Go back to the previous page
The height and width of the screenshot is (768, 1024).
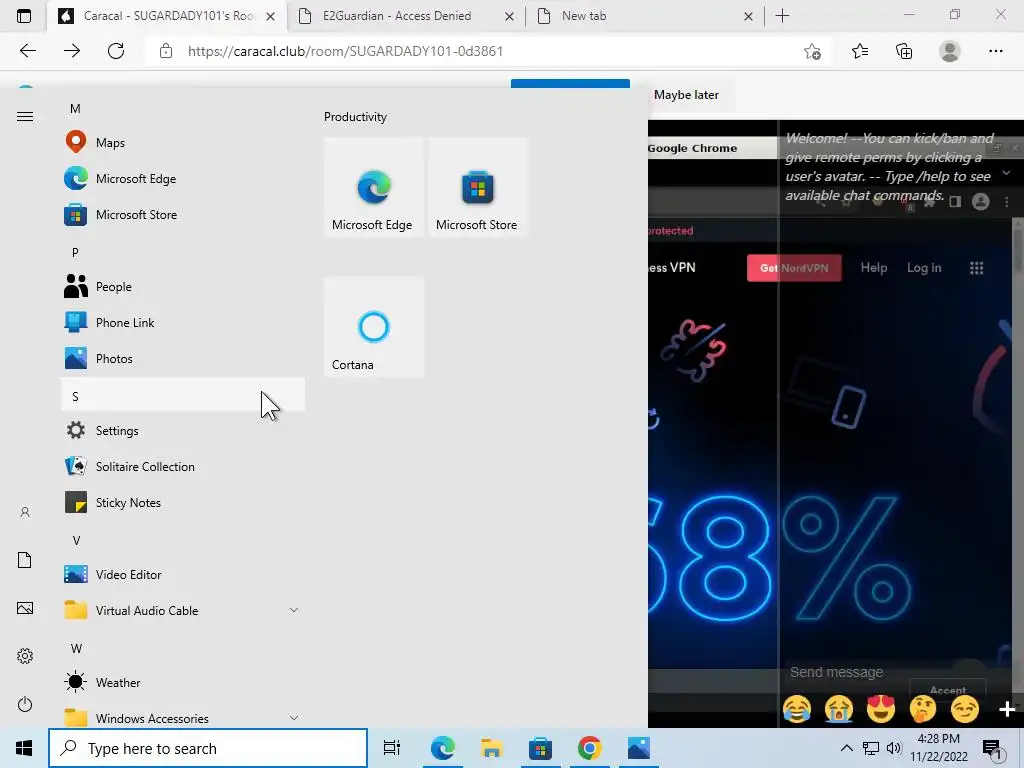pos(27,51)
